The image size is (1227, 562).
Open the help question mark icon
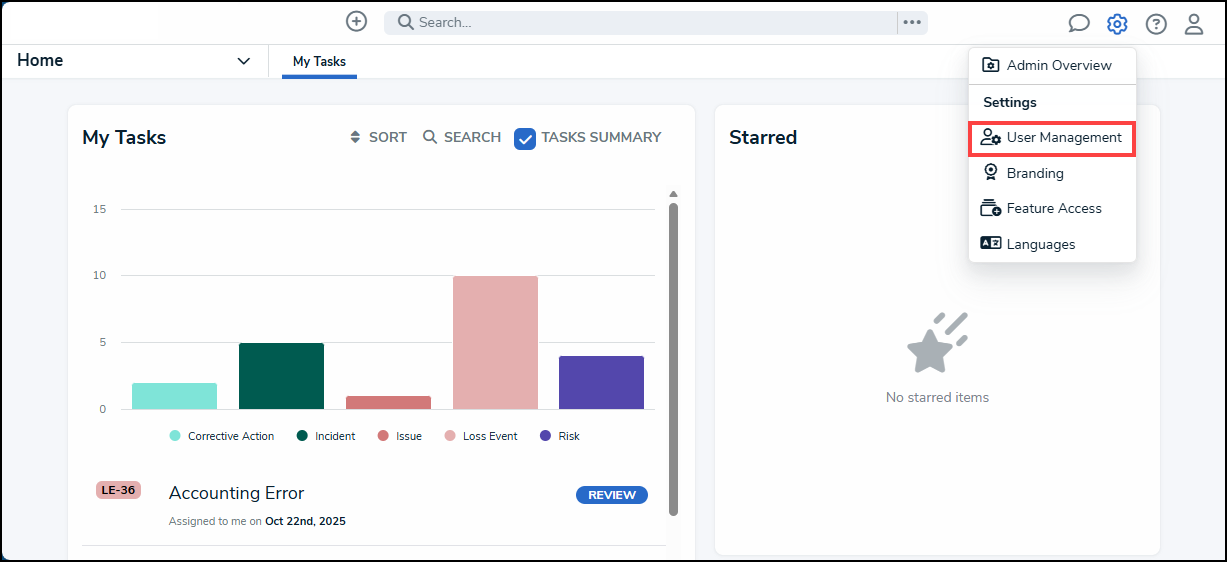click(x=1156, y=24)
